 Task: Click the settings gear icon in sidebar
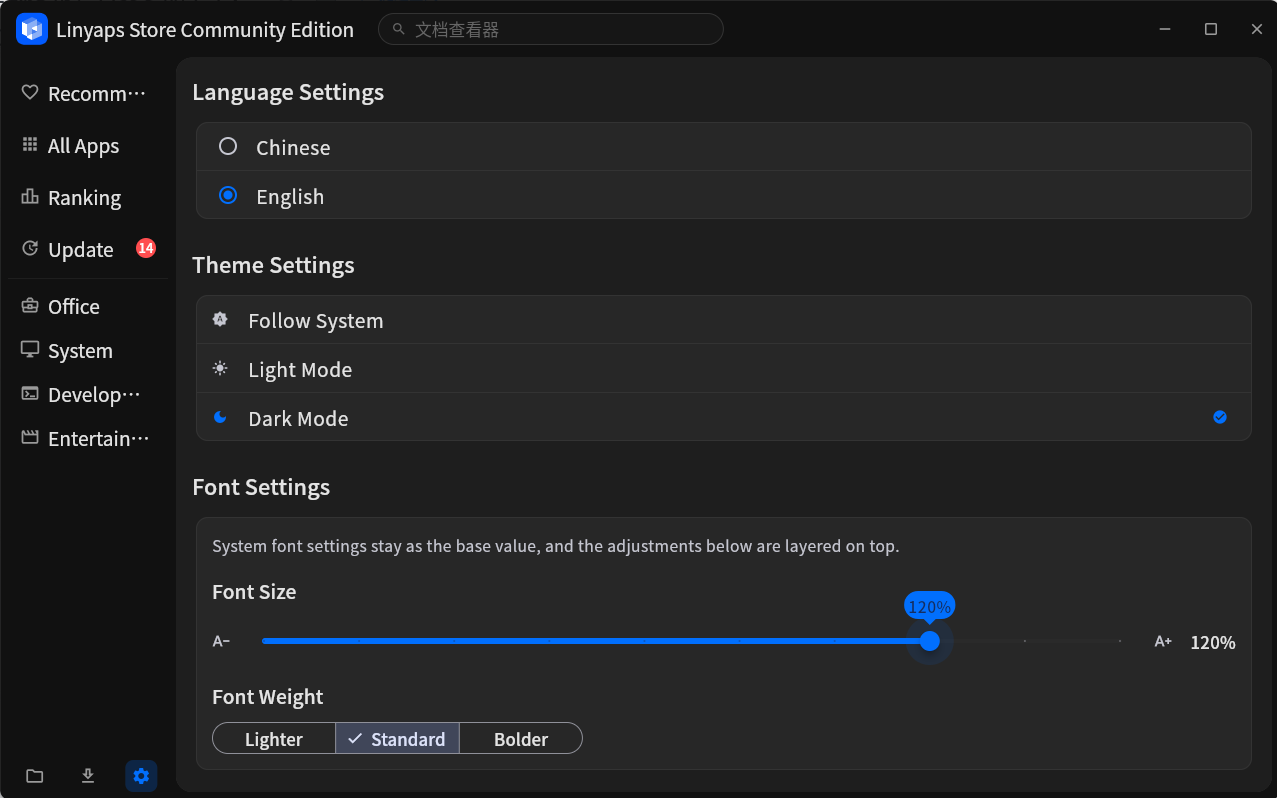[141, 776]
